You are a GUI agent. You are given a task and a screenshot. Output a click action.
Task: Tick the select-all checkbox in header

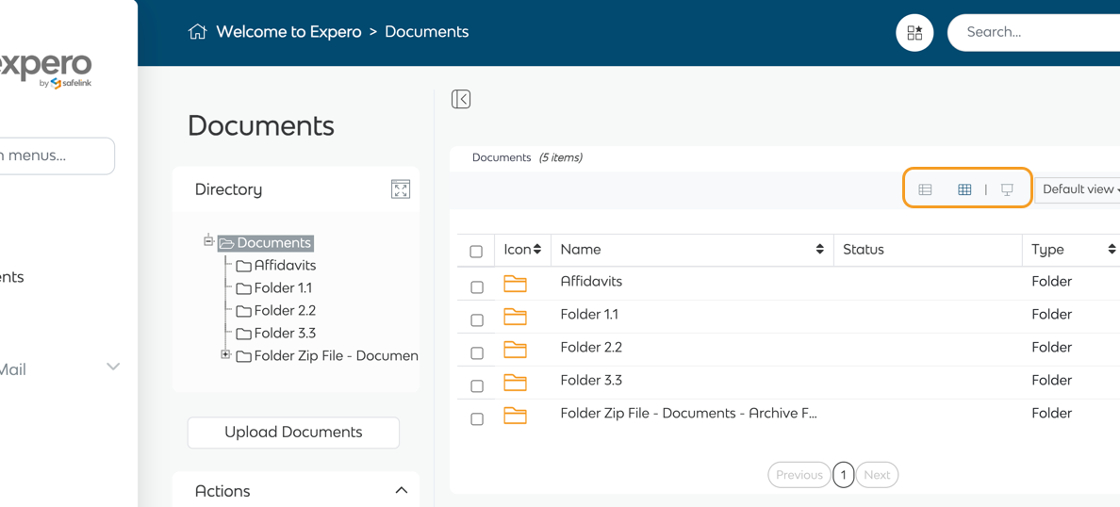point(476,251)
